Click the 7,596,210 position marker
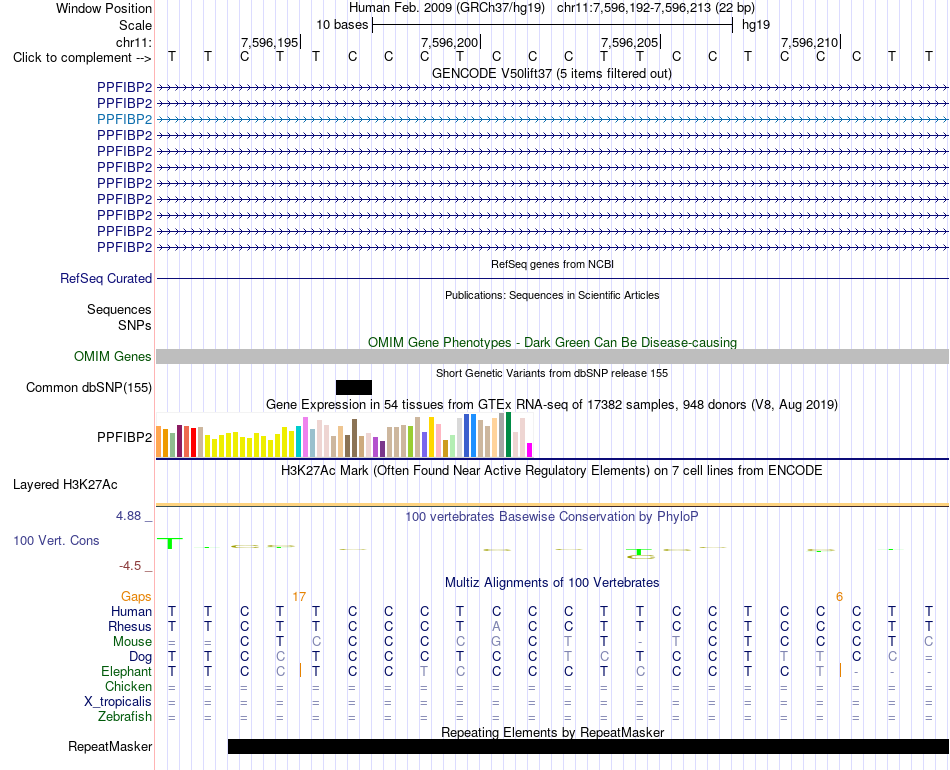This screenshot has width=950, height=770. [x=809, y=42]
